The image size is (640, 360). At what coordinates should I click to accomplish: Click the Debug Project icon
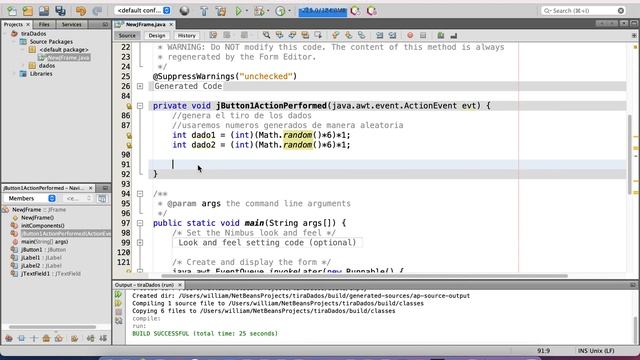pyautogui.click(x=259, y=11)
